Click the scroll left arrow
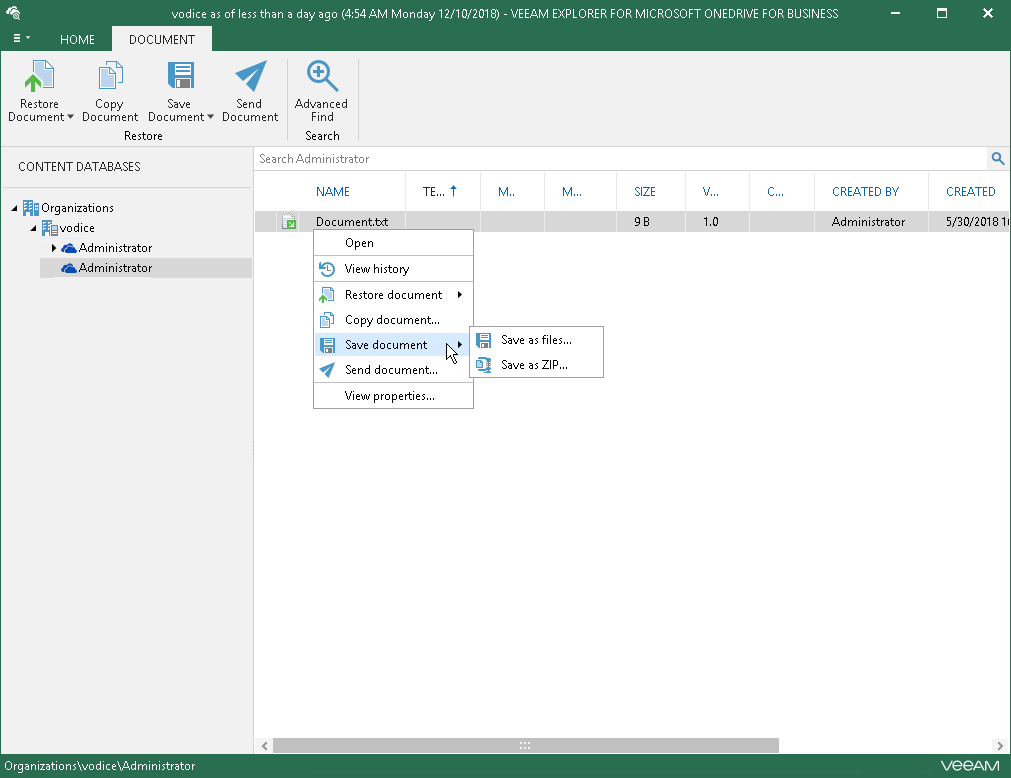 pos(264,746)
